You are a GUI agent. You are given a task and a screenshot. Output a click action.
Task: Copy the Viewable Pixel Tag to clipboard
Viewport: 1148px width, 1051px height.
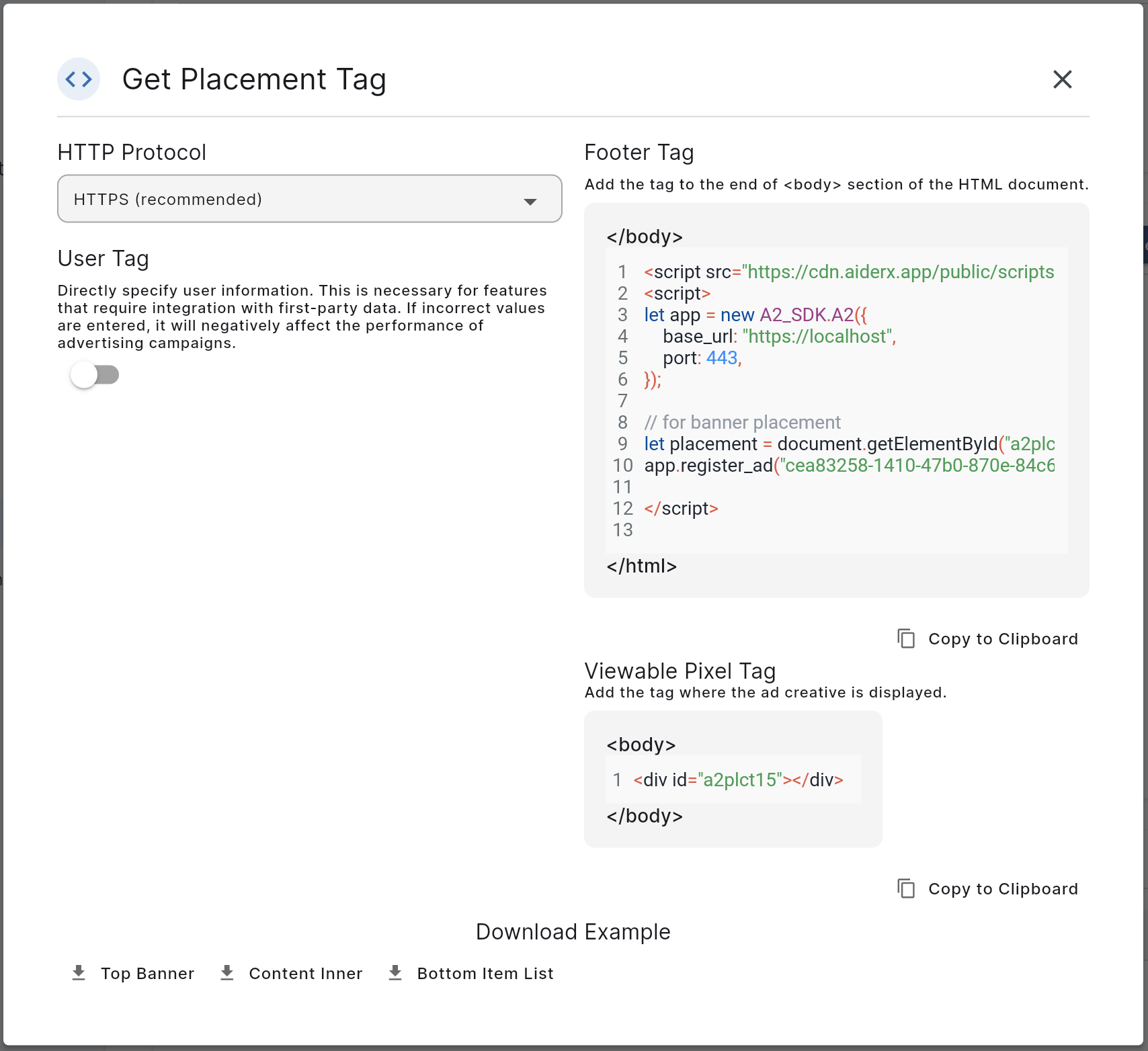click(987, 888)
